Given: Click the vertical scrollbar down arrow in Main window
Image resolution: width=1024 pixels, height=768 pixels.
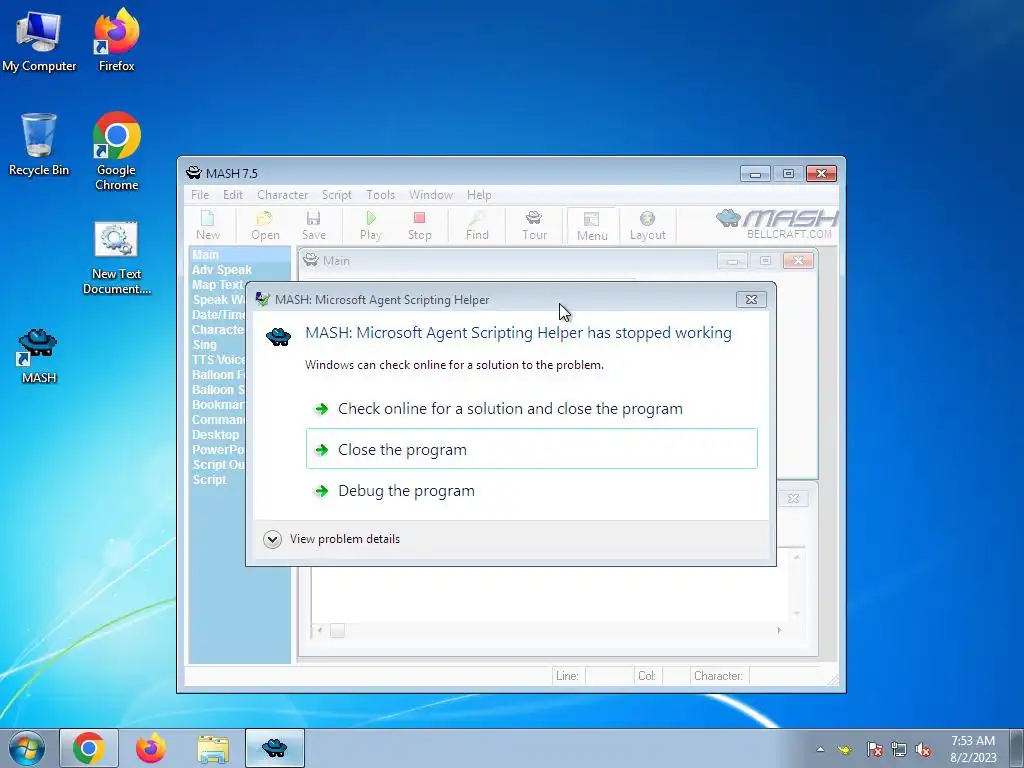Looking at the screenshot, I should tap(796, 613).
